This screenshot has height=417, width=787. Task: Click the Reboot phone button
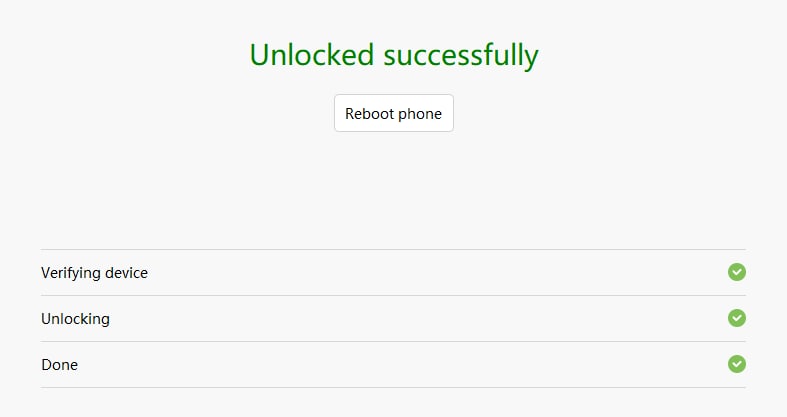coord(394,113)
